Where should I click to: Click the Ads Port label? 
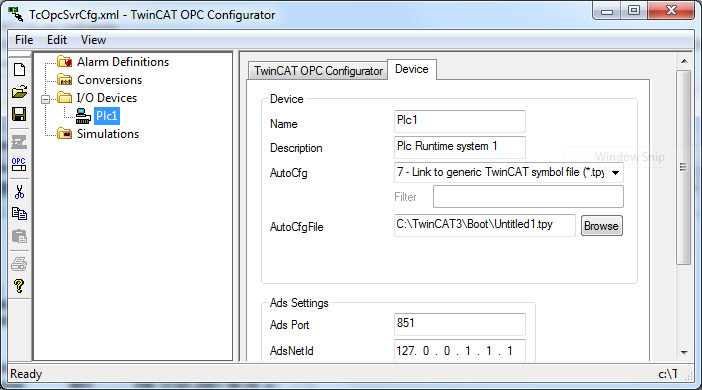click(x=289, y=325)
